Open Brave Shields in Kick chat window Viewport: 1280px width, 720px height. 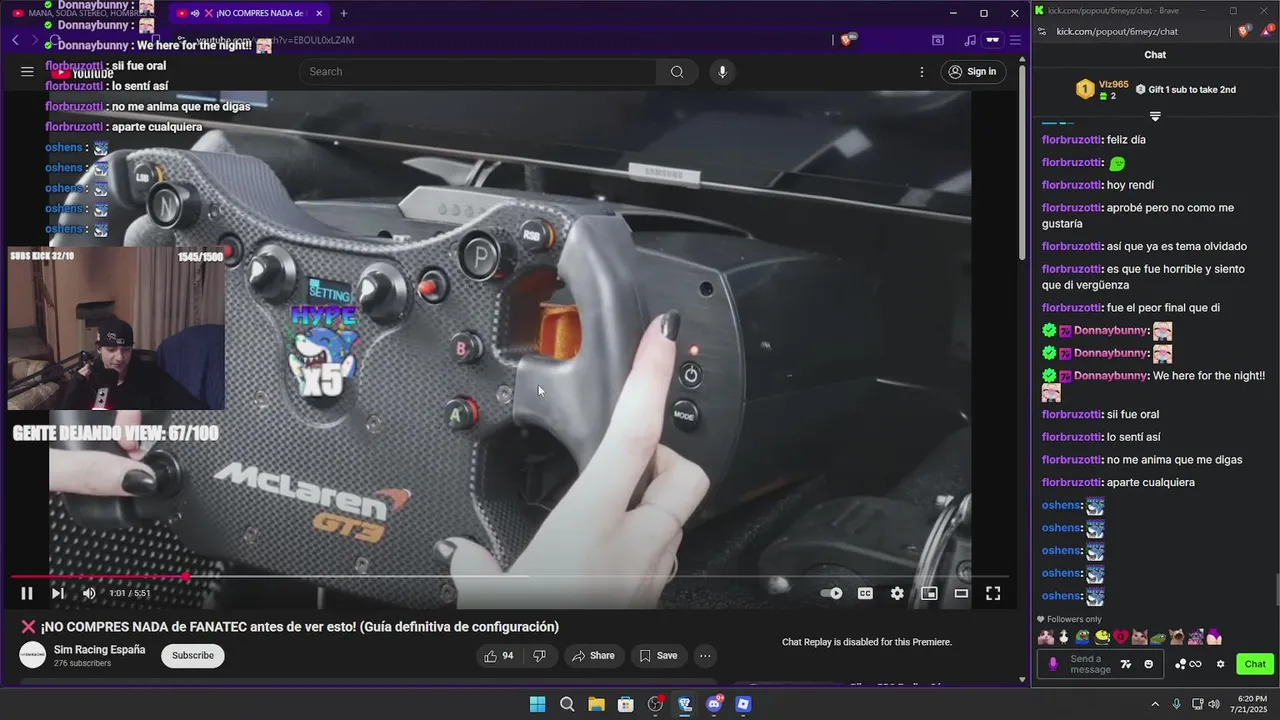click(1244, 31)
